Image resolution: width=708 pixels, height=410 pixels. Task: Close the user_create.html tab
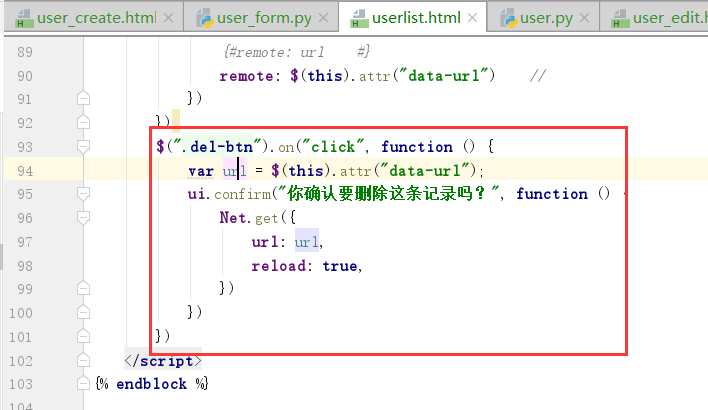pos(168,18)
